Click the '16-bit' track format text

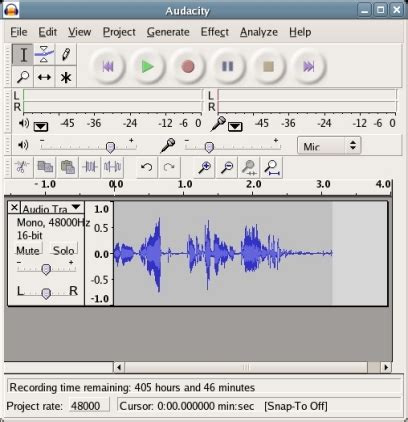tap(30, 235)
